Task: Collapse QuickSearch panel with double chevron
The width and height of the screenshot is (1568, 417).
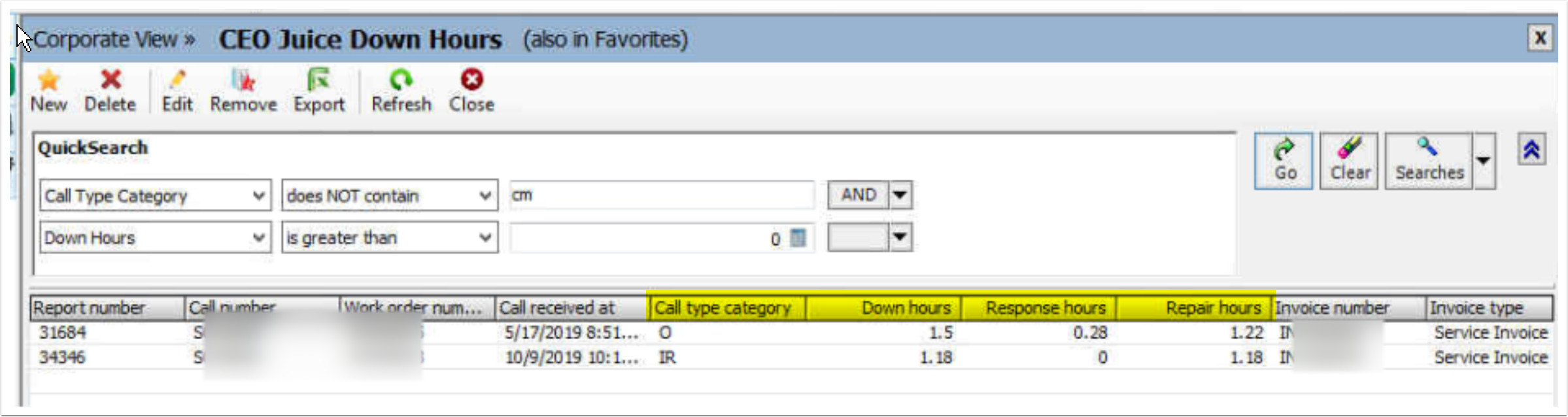Action: point(1531,150)
